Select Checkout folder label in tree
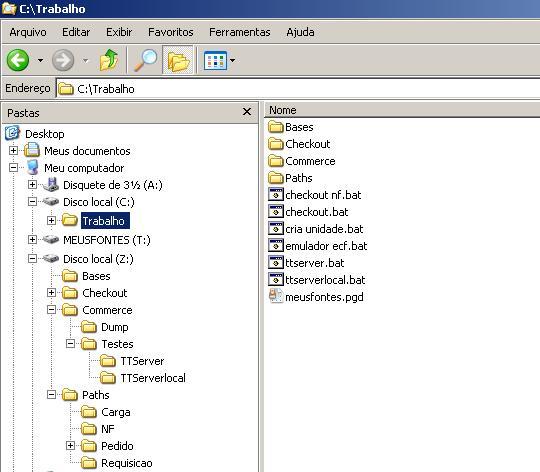This screenshot has width=540, height=472. 105,293
